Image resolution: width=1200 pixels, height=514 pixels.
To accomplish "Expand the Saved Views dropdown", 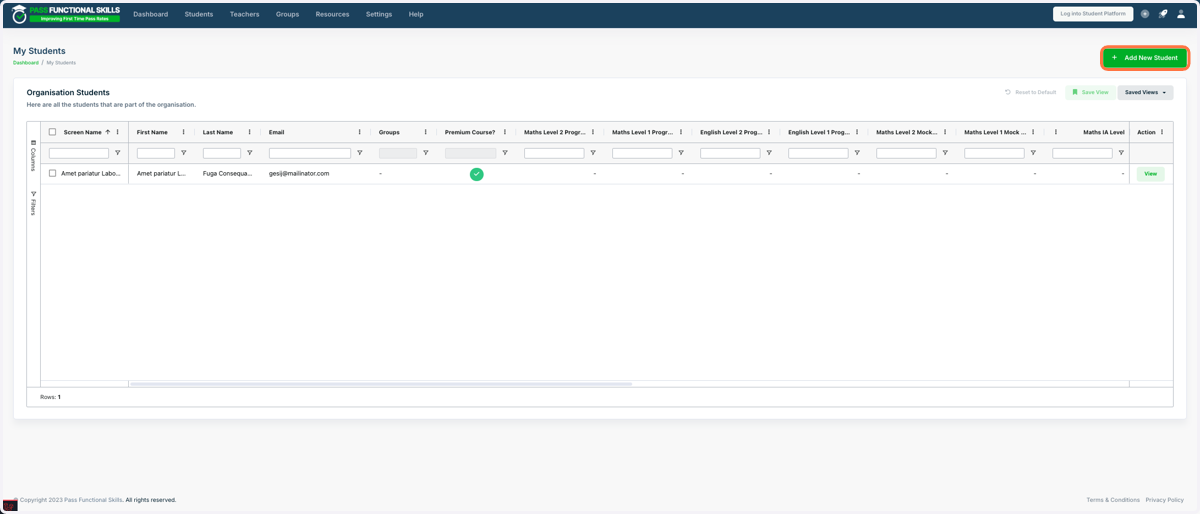I will point(1145,92).
